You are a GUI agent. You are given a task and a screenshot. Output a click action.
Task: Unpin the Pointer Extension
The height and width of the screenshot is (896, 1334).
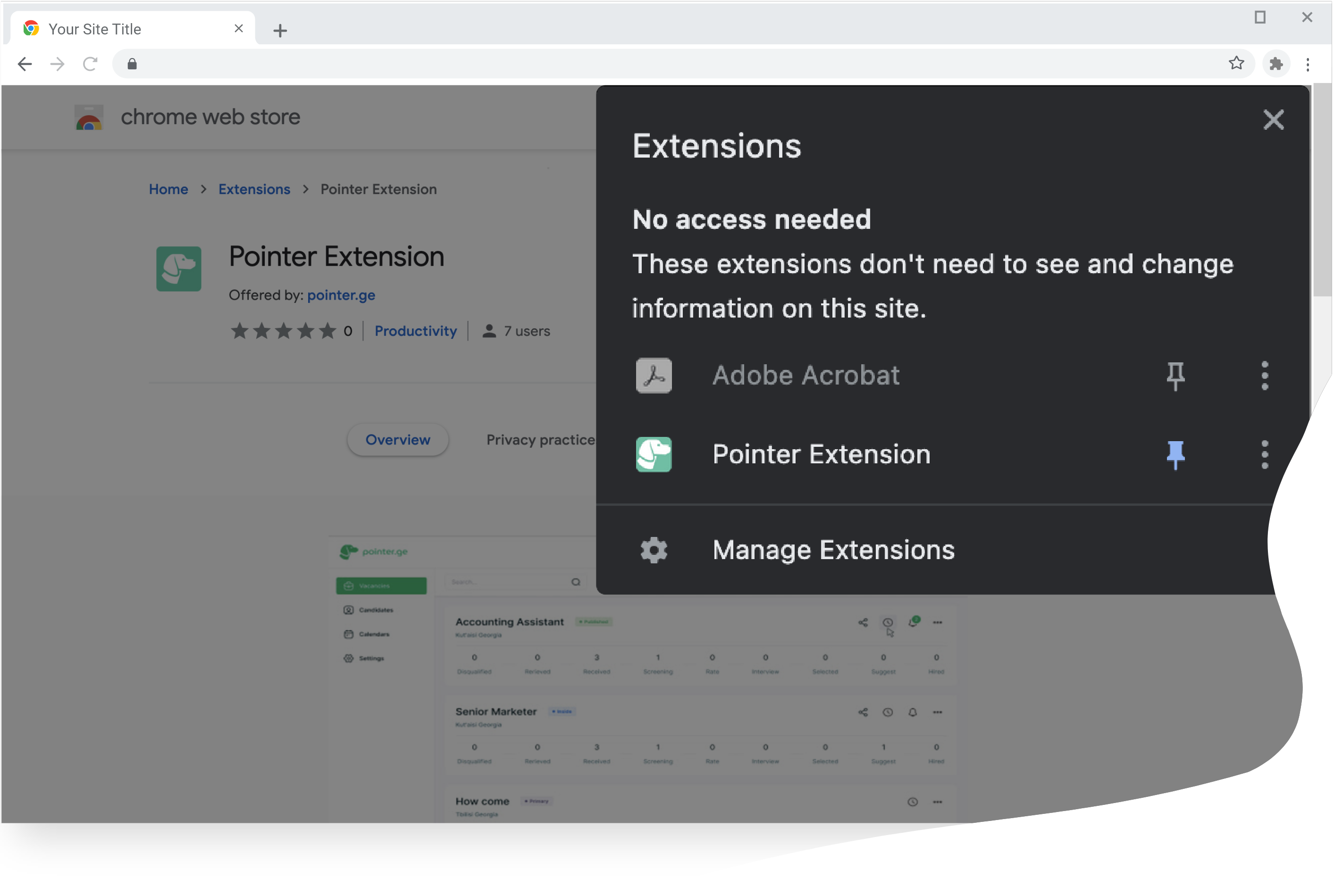pos(1176,455)
